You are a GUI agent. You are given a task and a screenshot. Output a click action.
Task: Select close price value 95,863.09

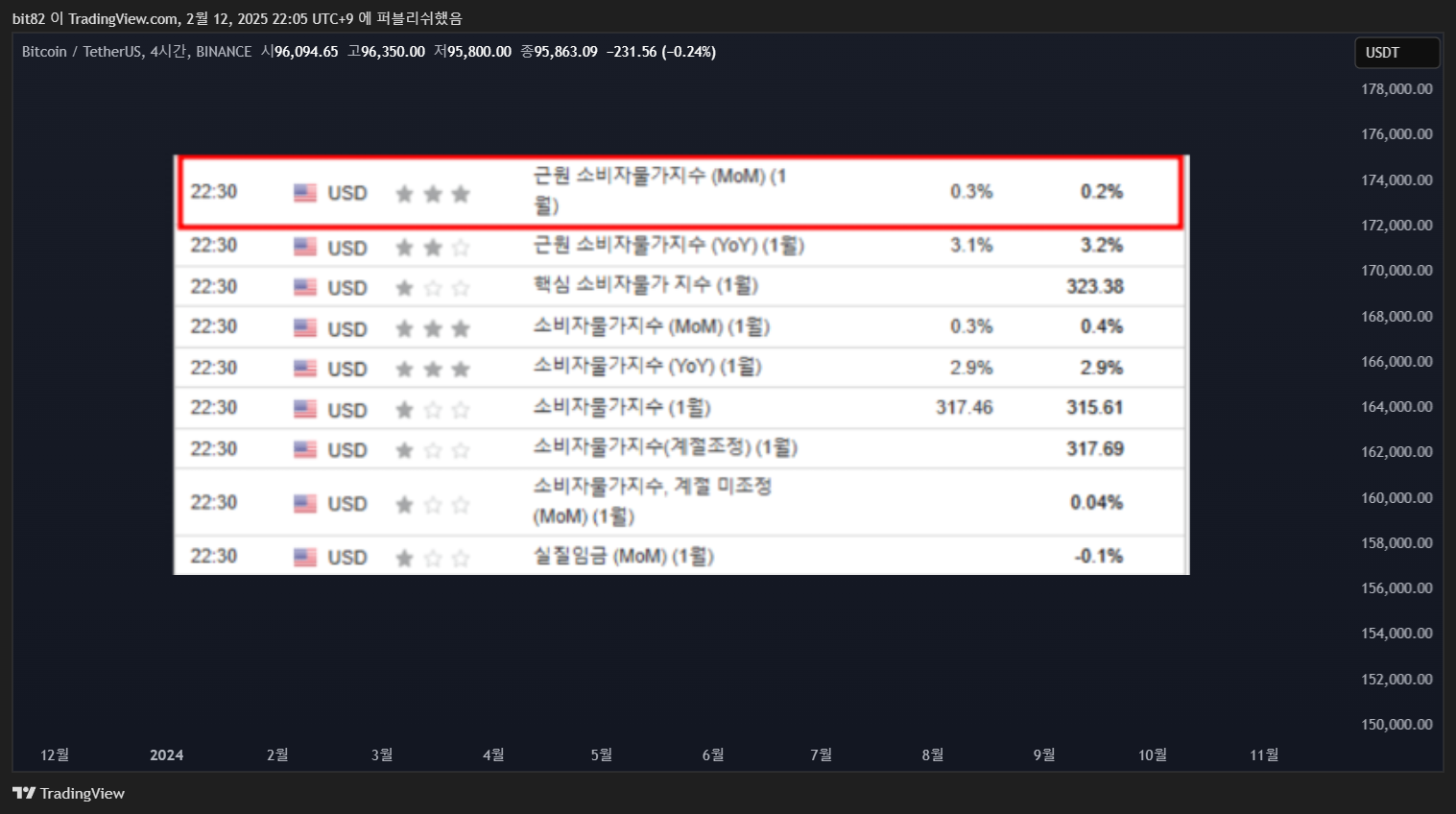[565, 52]
